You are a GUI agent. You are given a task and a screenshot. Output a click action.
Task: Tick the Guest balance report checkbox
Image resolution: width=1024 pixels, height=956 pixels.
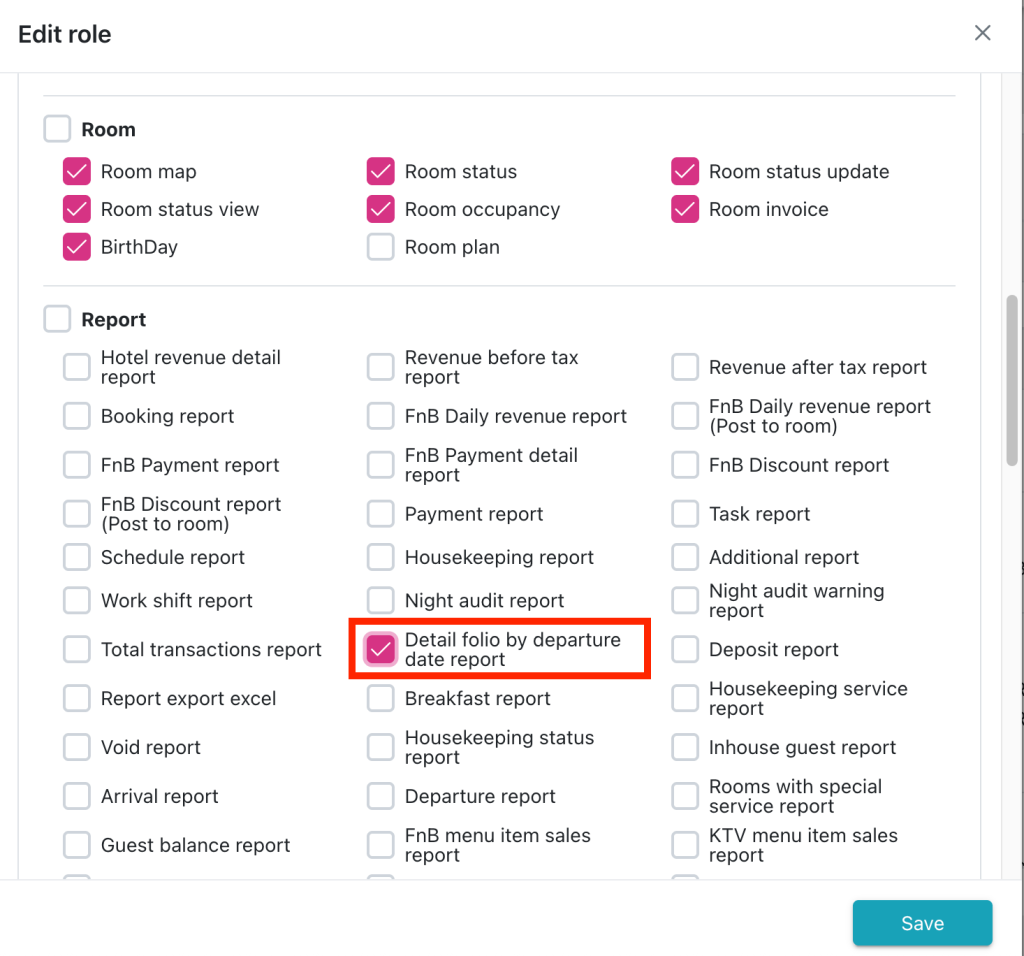click(x=77, y=845)
